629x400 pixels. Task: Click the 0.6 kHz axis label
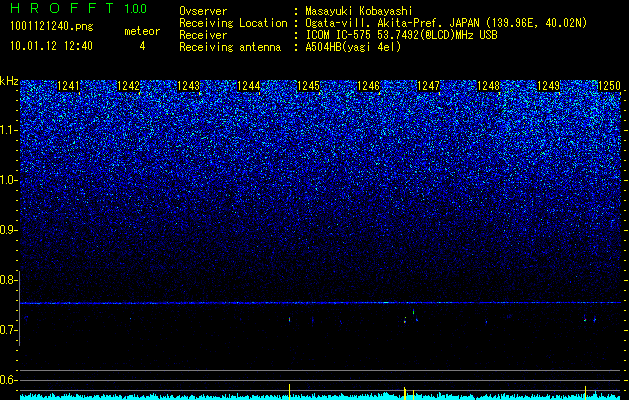click(8, 380)
